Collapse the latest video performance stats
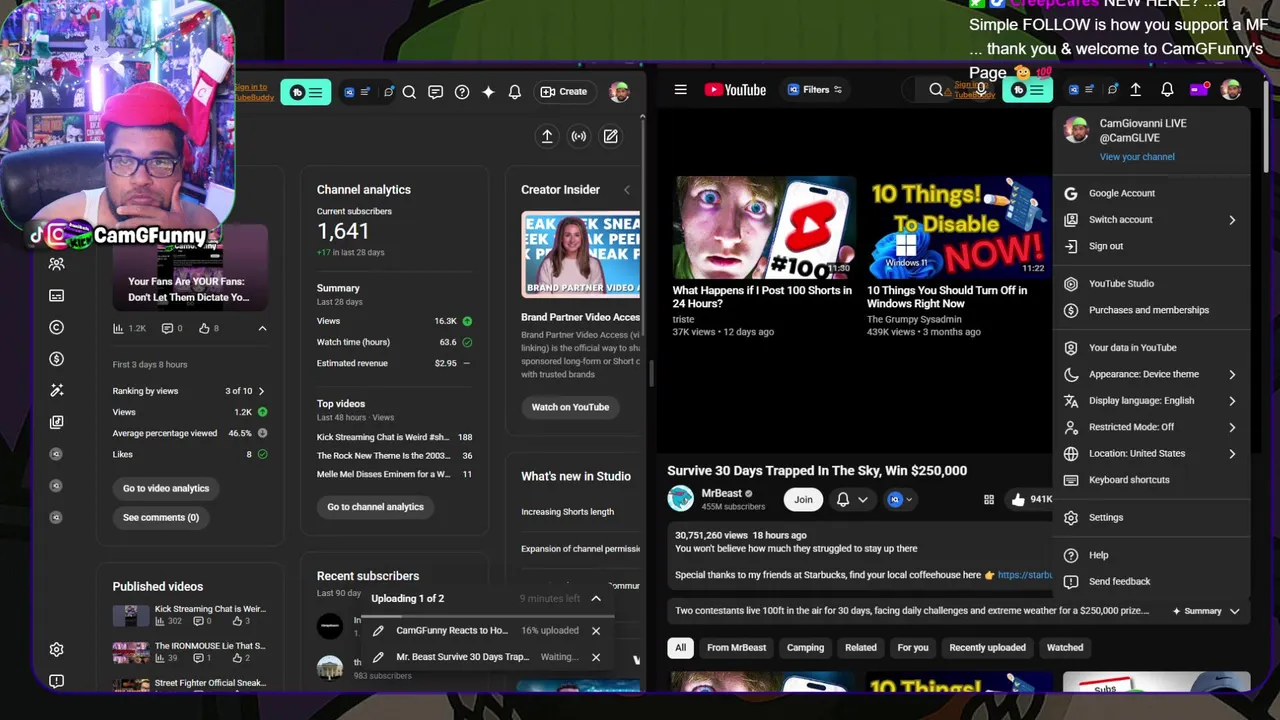The image size is (1280, 720). tap(262, 328)
